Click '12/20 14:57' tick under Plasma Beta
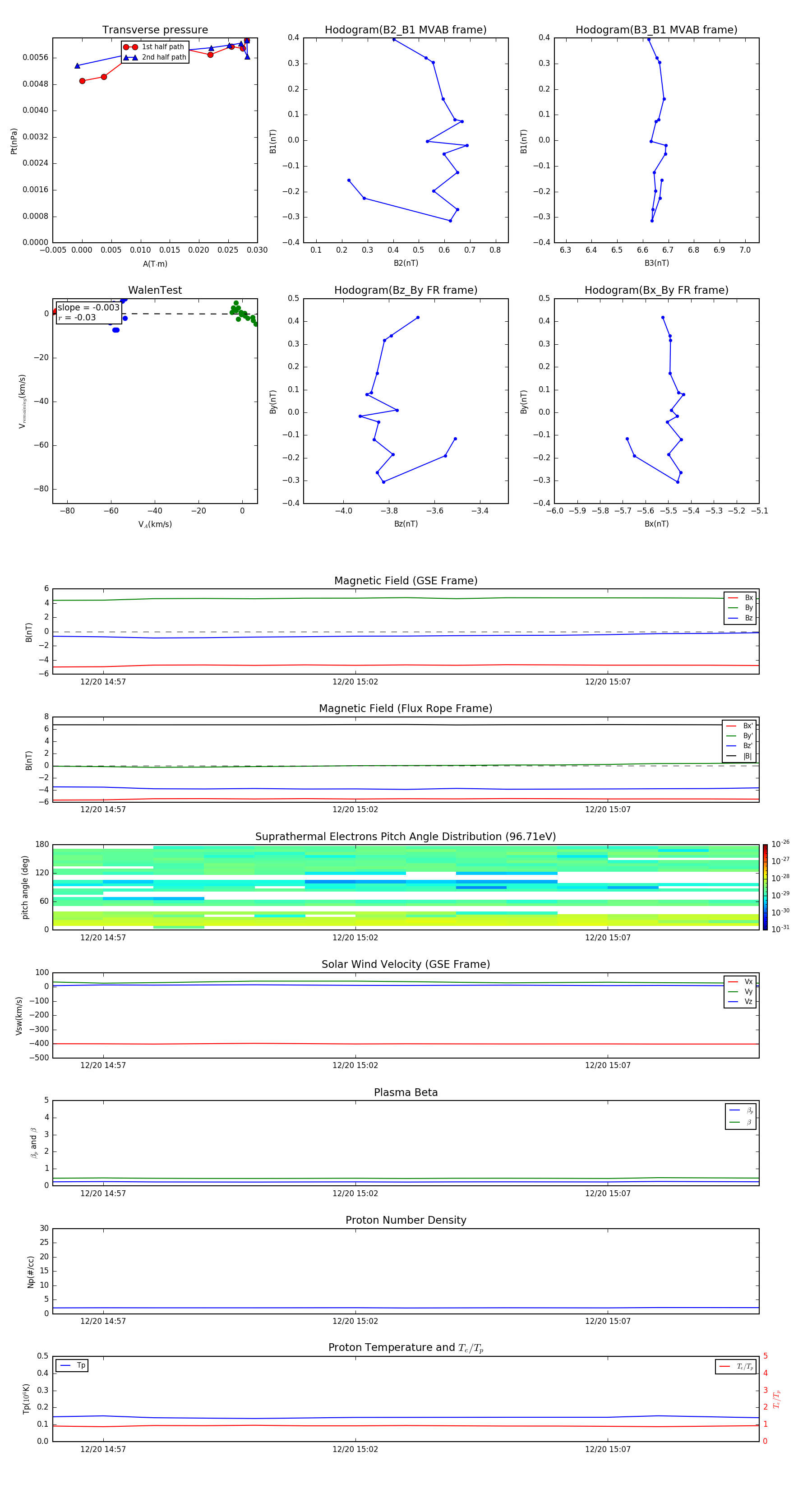812x1489 pixels. tap(103, 1193)
